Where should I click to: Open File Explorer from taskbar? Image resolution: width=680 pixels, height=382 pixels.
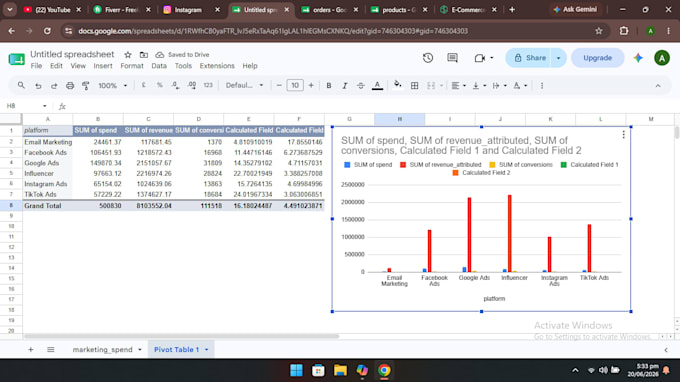pyautogui.click(x=340, y=370)
